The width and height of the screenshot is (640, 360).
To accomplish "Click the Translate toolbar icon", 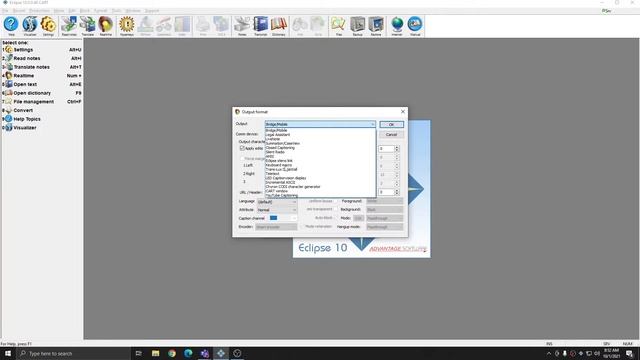I will pos(87,26).
